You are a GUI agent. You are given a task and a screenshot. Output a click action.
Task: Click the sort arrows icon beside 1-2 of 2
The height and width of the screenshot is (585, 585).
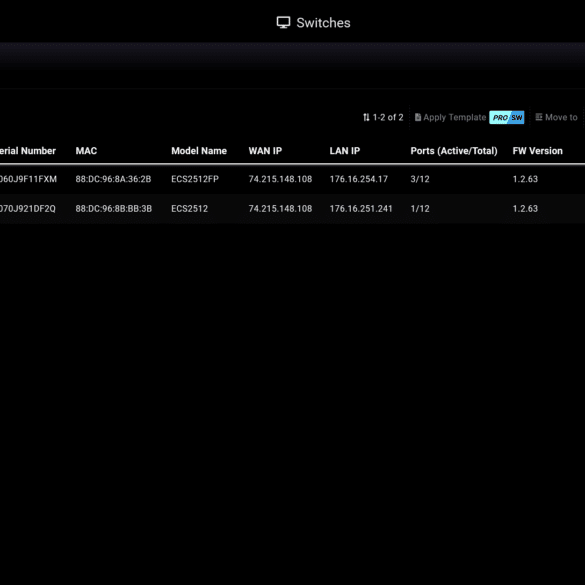pyautogui.click(x=366, y=118)
